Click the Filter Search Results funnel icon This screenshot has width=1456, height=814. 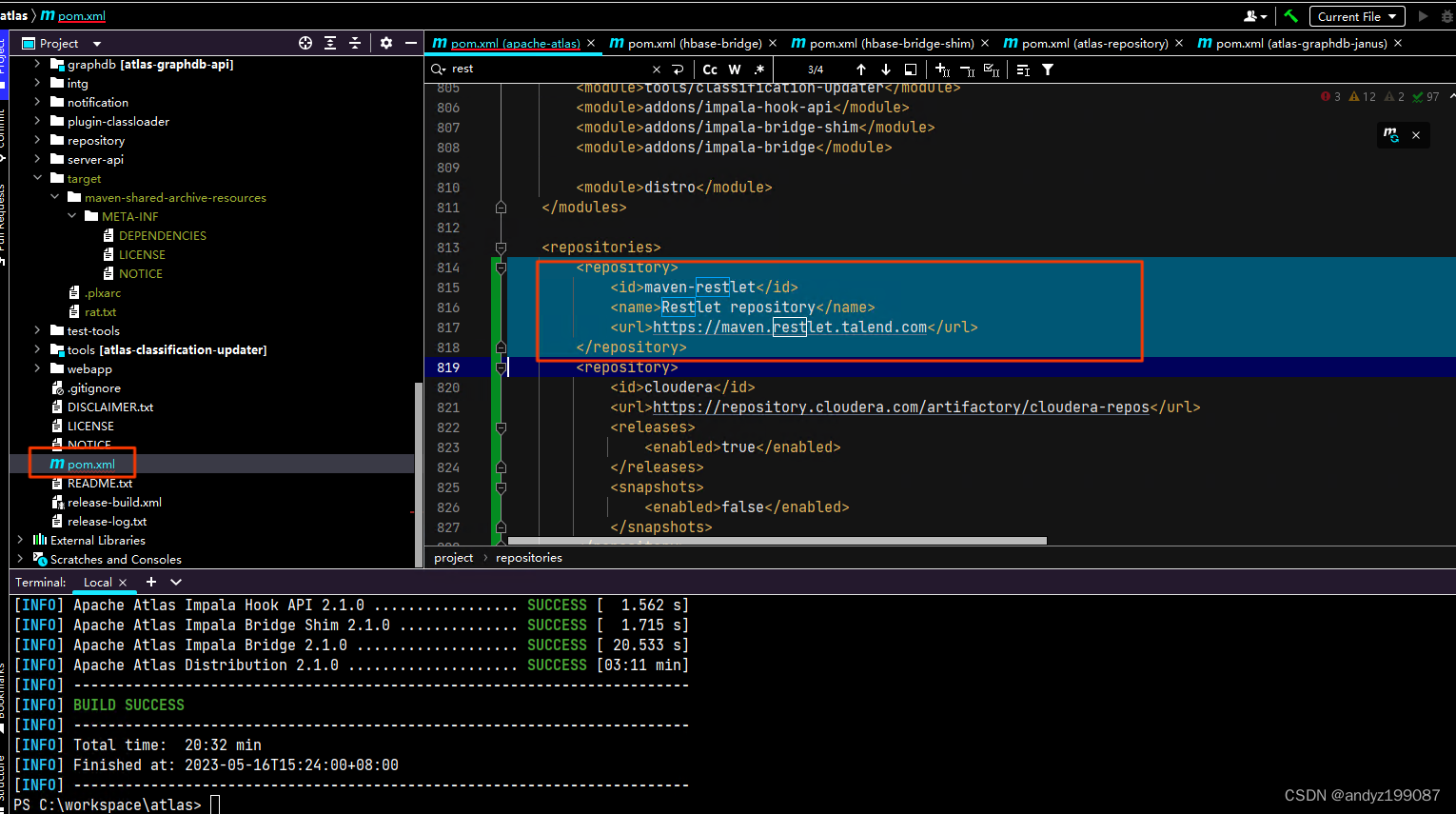(x=1048, y=69)
